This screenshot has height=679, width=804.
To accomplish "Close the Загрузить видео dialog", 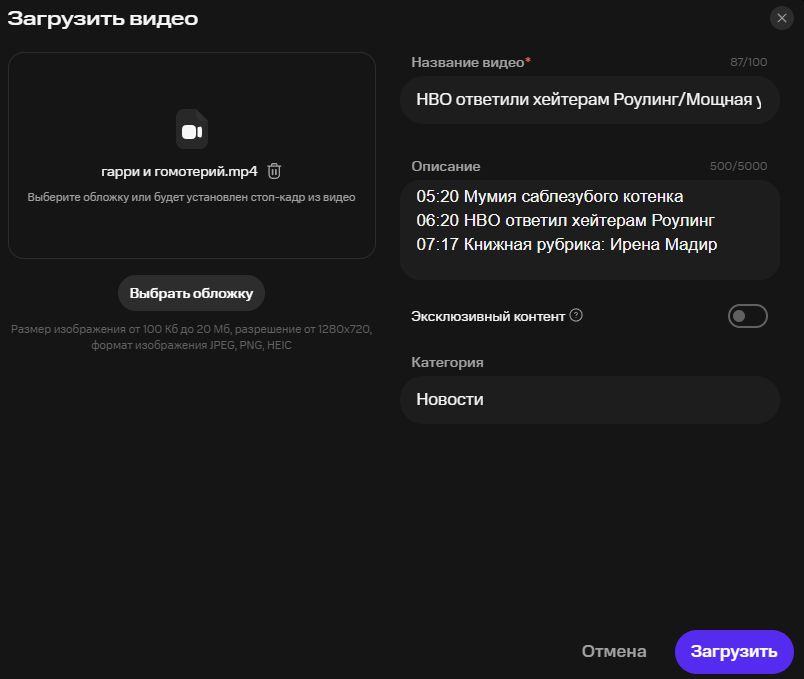I will (x=782, y=18).
